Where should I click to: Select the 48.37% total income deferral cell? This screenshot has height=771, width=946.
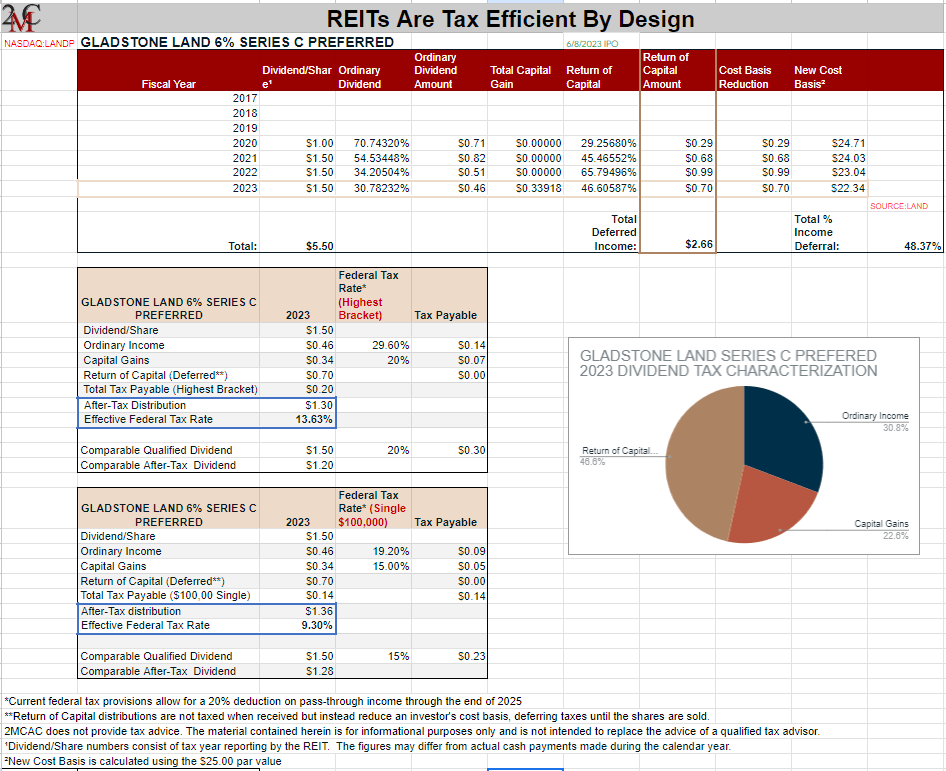tap(920, 246)
